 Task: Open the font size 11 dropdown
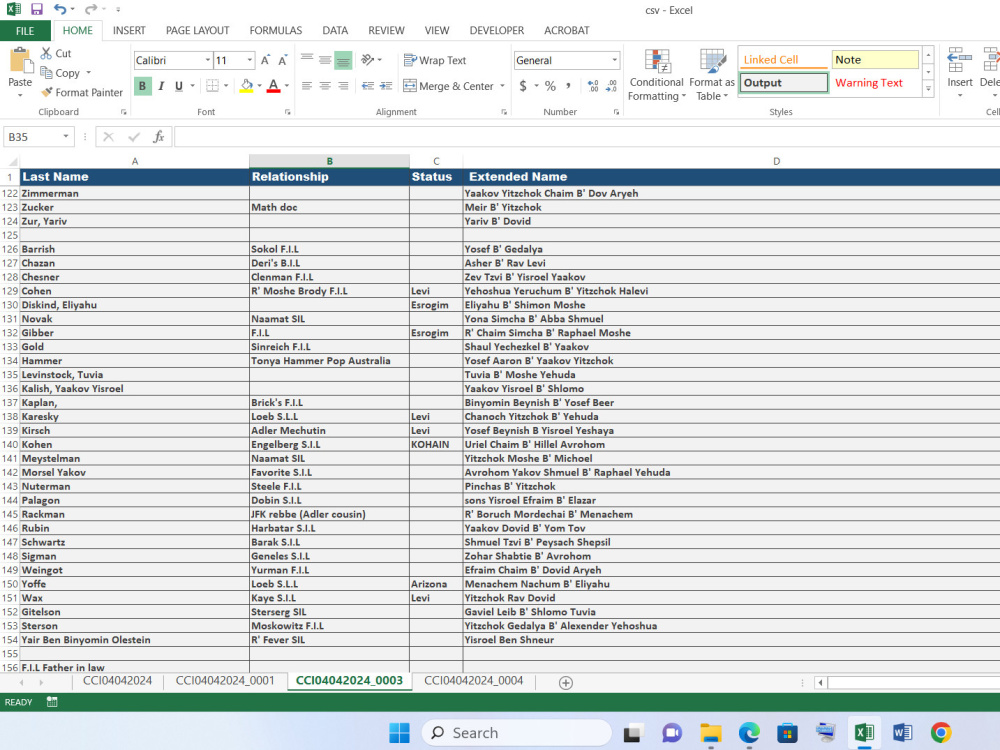click(x=250, y=60)
